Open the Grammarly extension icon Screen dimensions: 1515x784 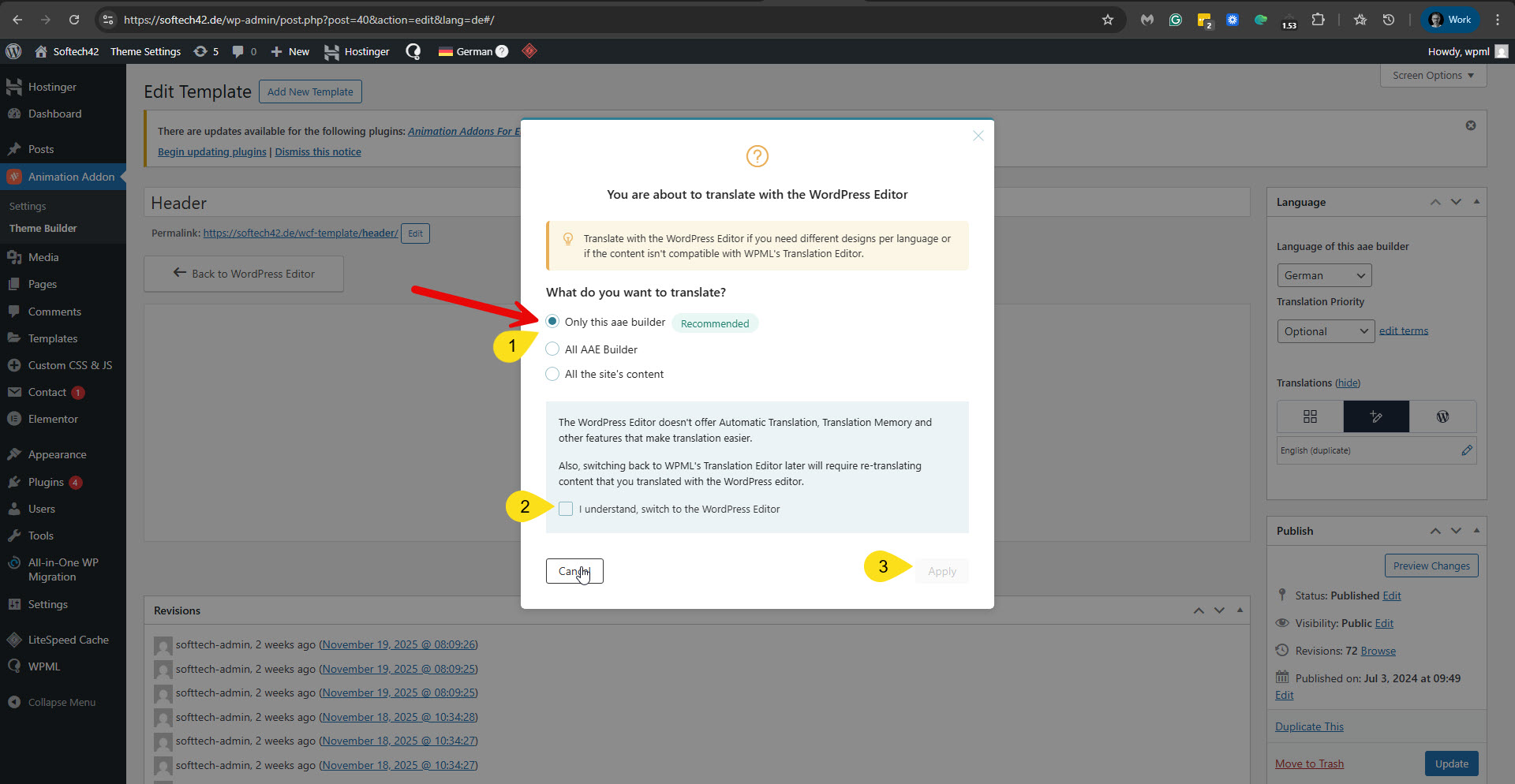click(x=1176, y=20)
